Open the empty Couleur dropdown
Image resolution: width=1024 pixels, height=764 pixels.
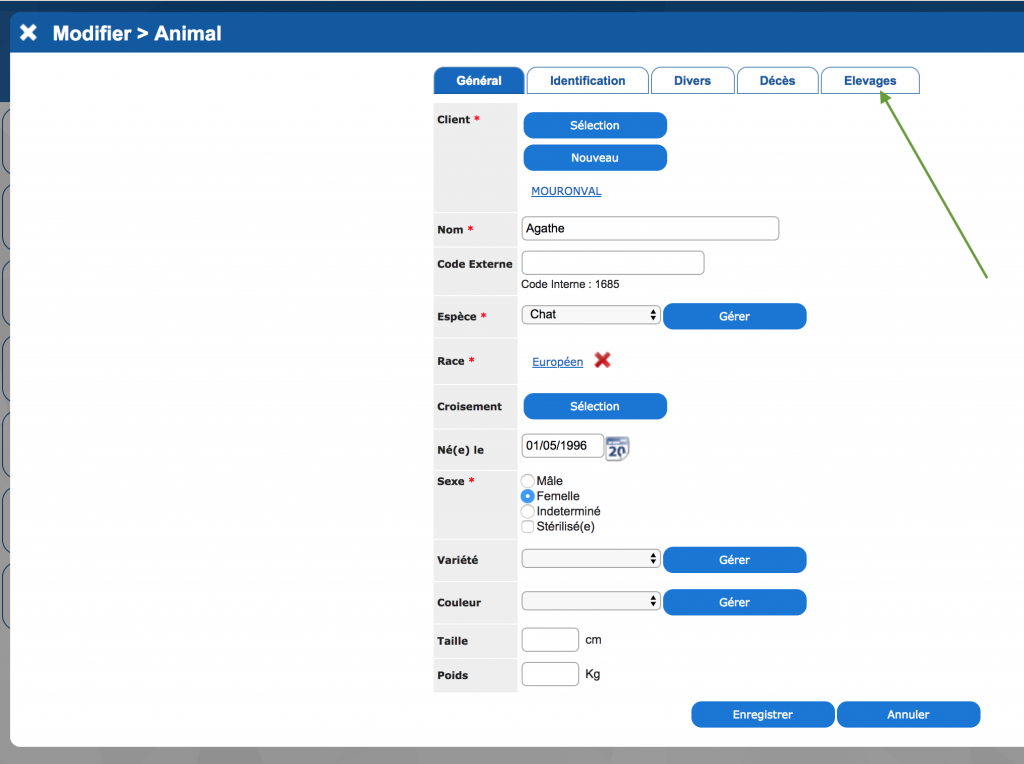tap(588, 601)
